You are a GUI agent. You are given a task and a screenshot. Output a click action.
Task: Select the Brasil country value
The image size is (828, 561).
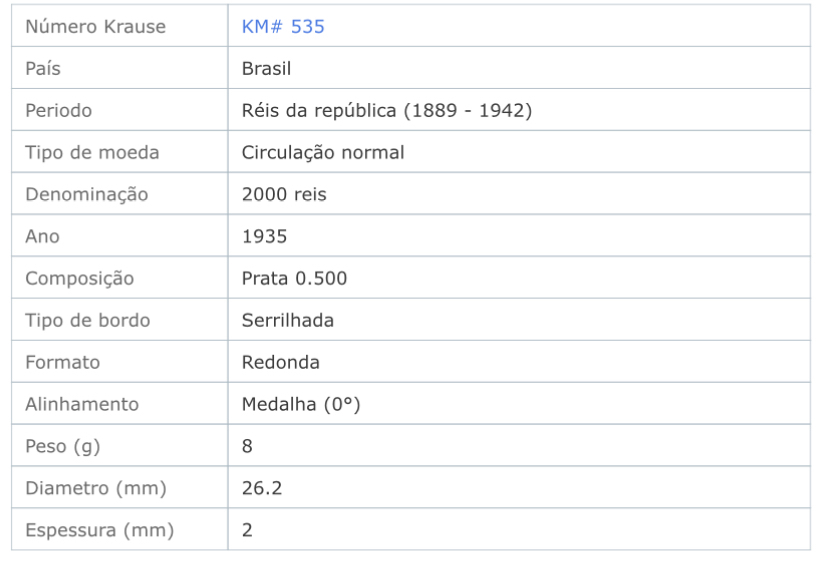[x=266, y=68]
